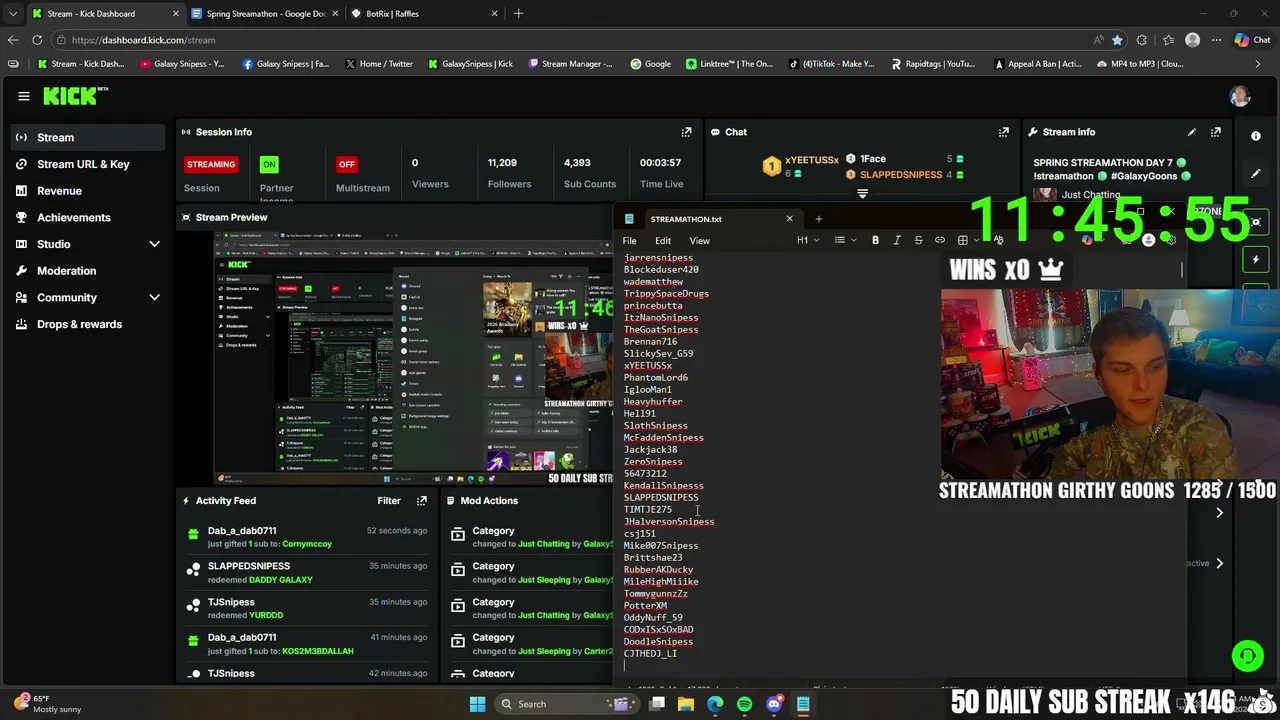Image resolution: width=1280 pixels, height=720 pixels.
Task: Open the Stream Manager bookmark
Action: (x=569, y=64)
